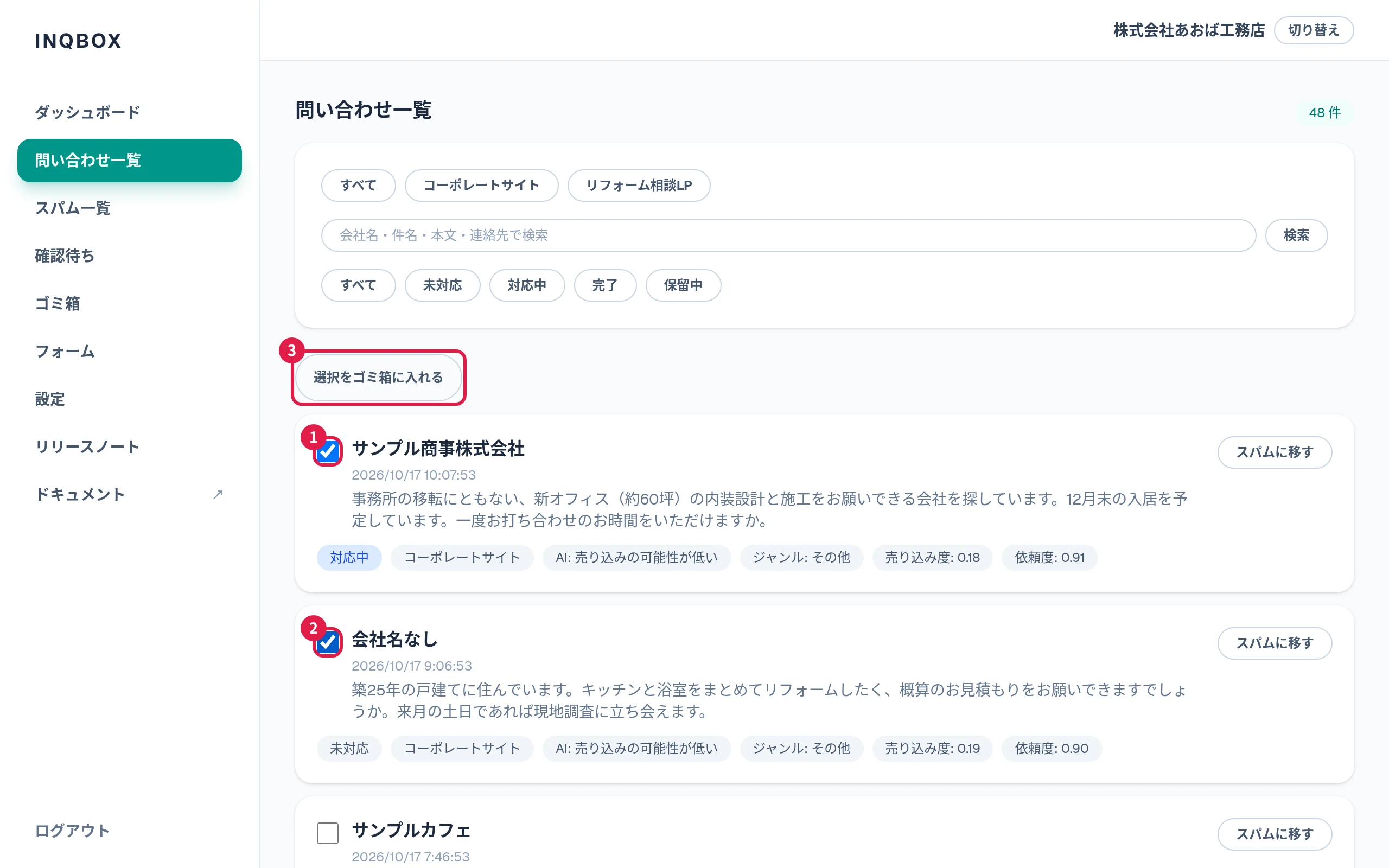Move 会社名なし inquiry to spam
The height and width of the screenshot is (868, 1389).
[x=1275, y=643]
